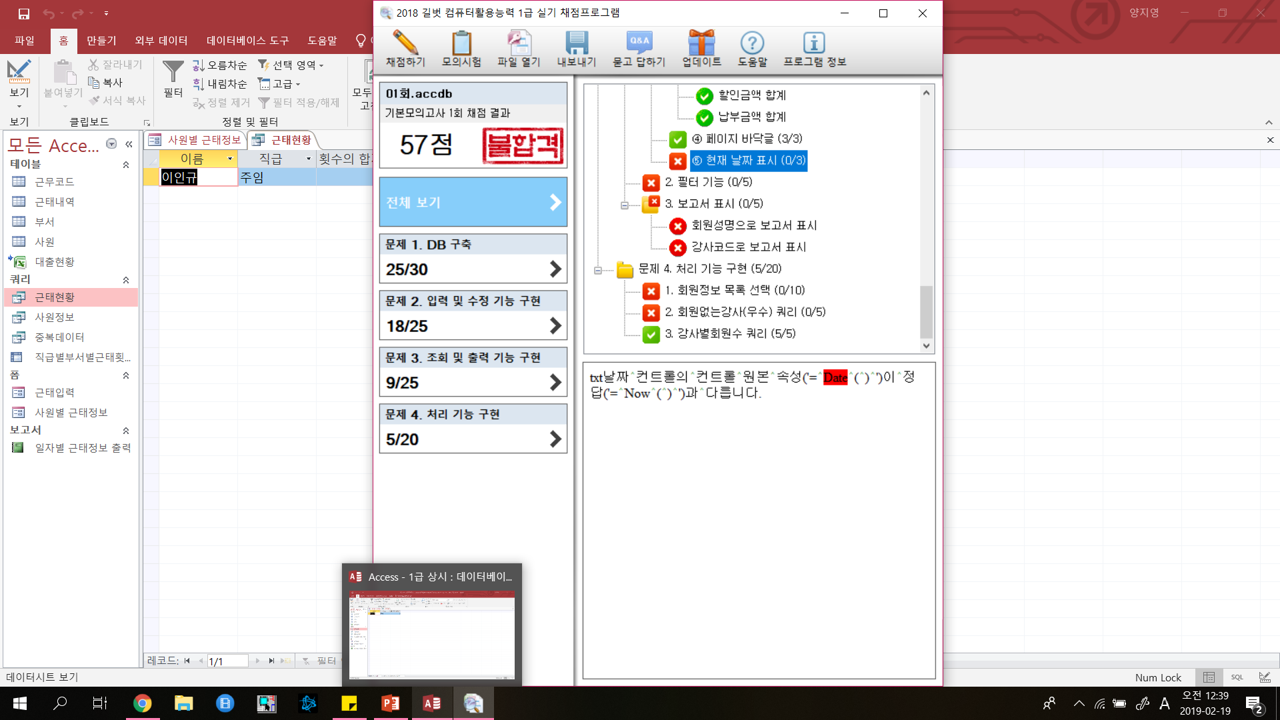Click the Chrome icon in the taskbar
This screenshot has height=720, width=1280.
click(x=142, y=704)
